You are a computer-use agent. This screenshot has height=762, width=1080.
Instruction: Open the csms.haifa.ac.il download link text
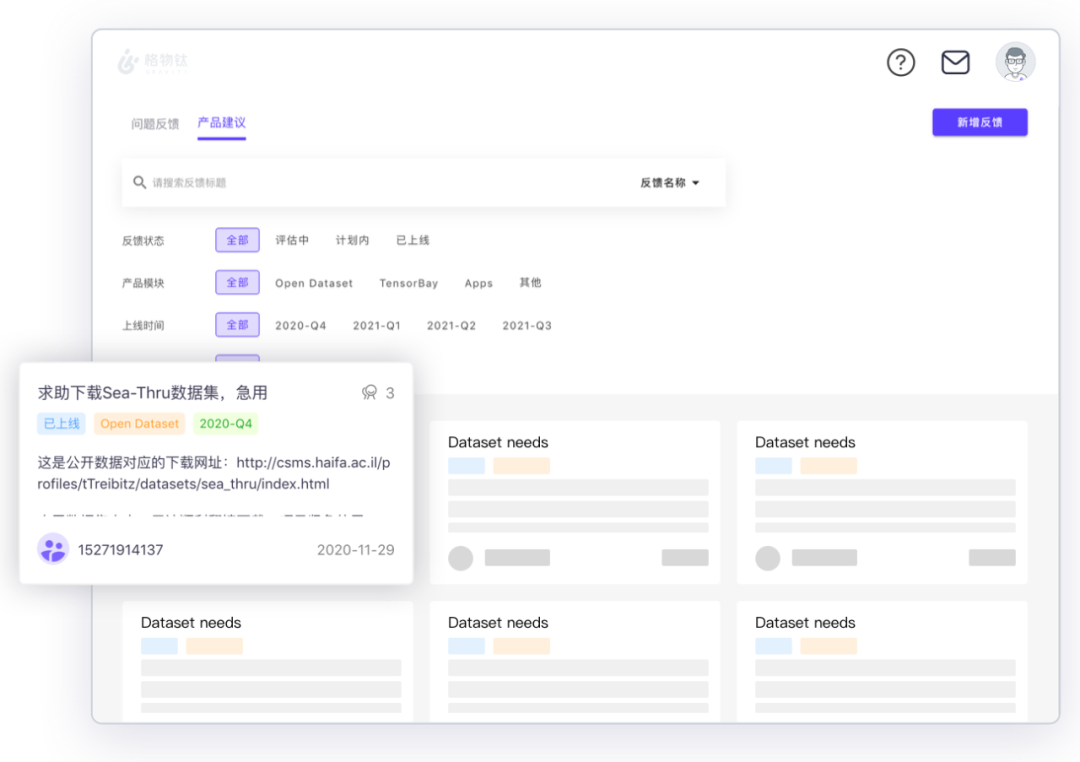point(214,473)
